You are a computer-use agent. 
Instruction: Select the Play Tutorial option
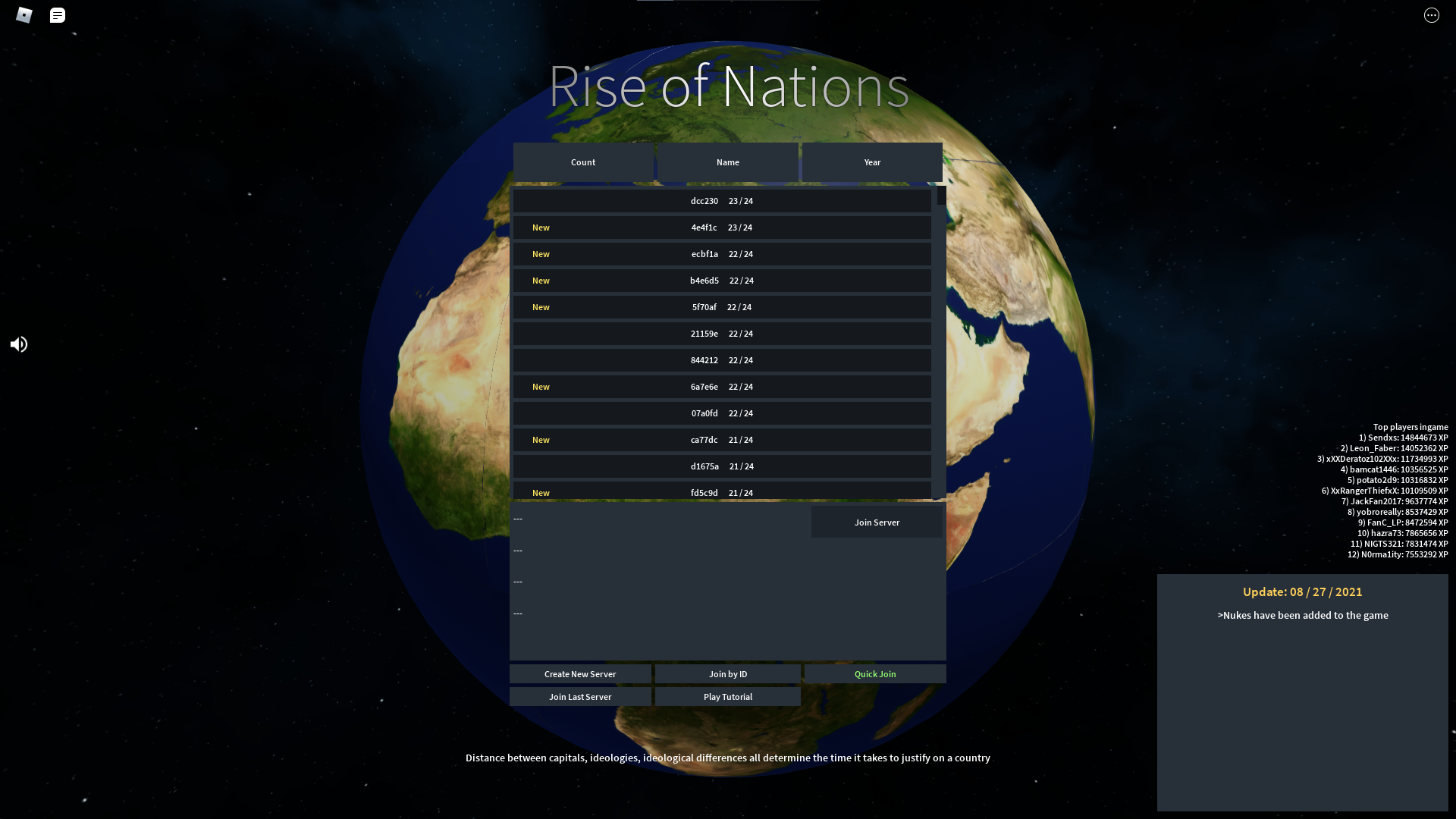(x=727, y=696)
